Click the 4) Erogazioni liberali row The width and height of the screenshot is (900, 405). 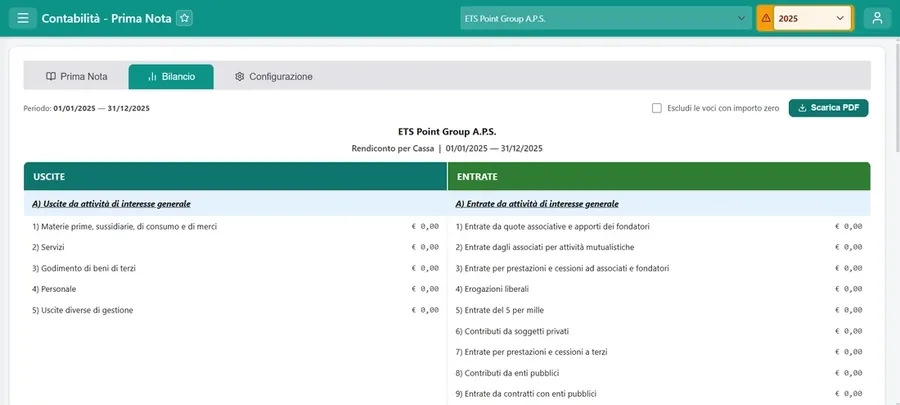coord(659,289)
